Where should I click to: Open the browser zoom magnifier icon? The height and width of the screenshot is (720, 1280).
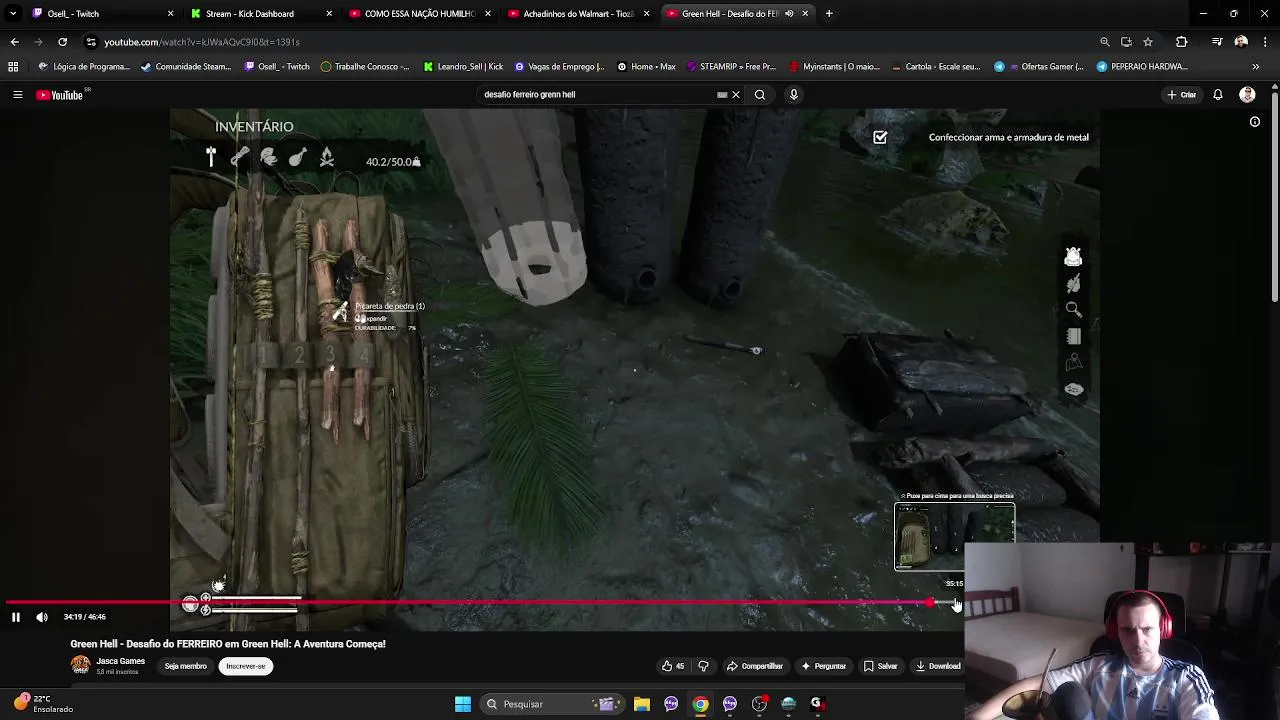click(x=1104, y=42)
